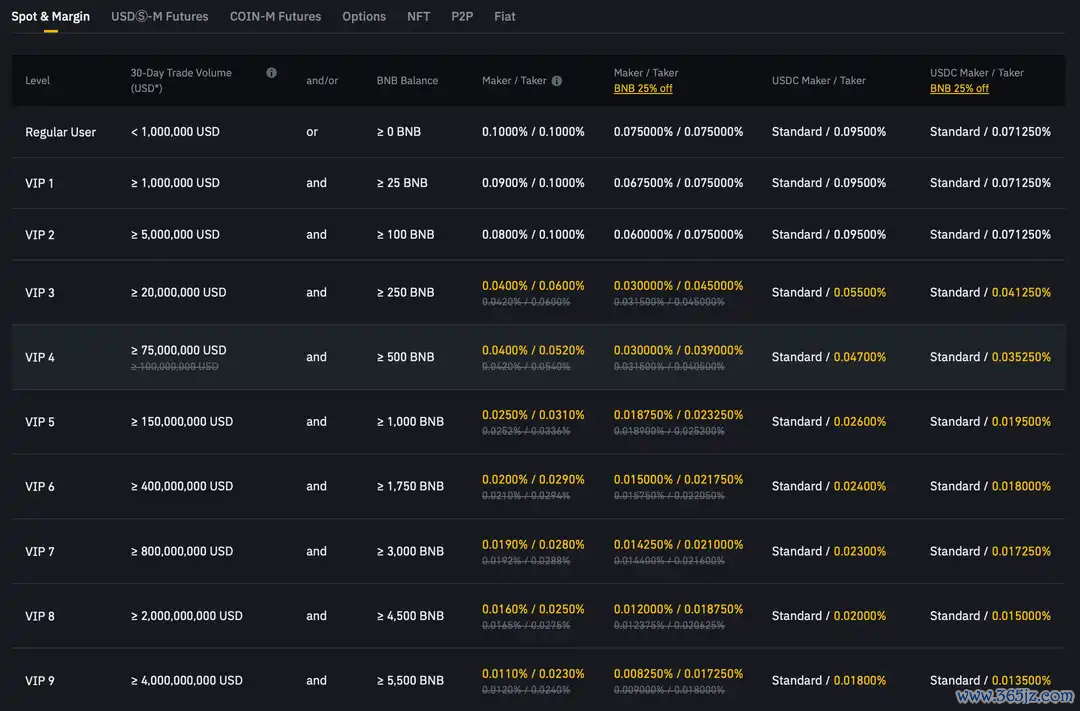This screenshot has height=711, width=1080.
Task: Switch to the Spot & Margin tab
Action: 50,16
